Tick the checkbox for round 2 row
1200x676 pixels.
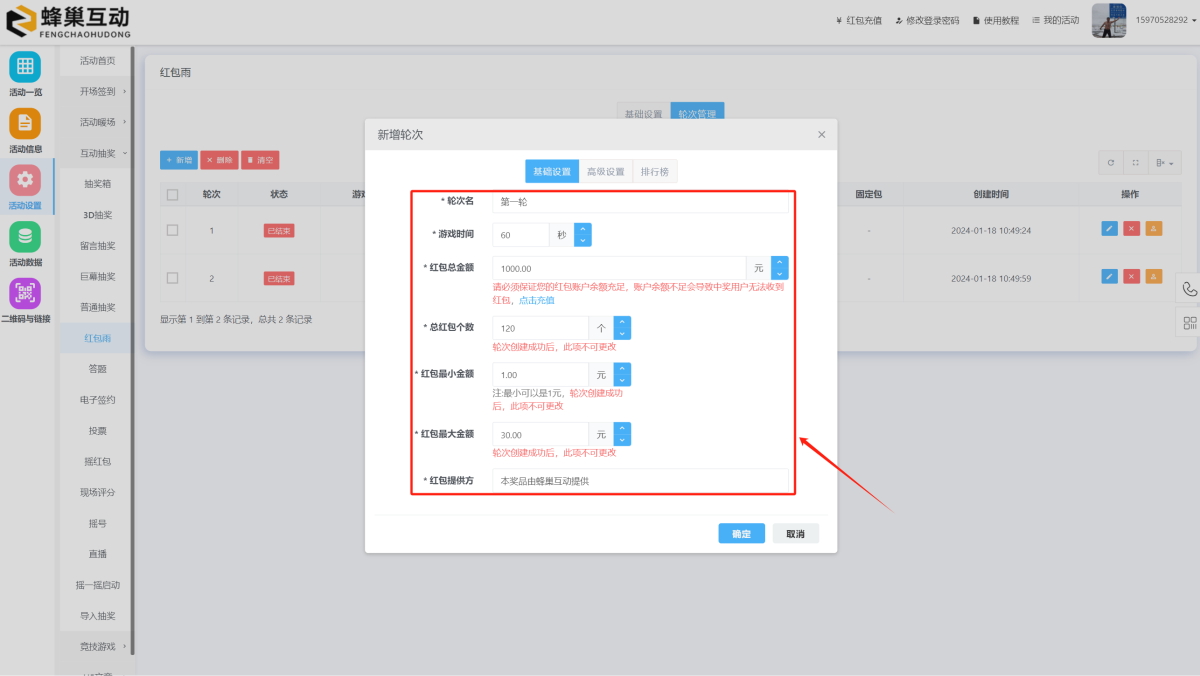point(172,278)
